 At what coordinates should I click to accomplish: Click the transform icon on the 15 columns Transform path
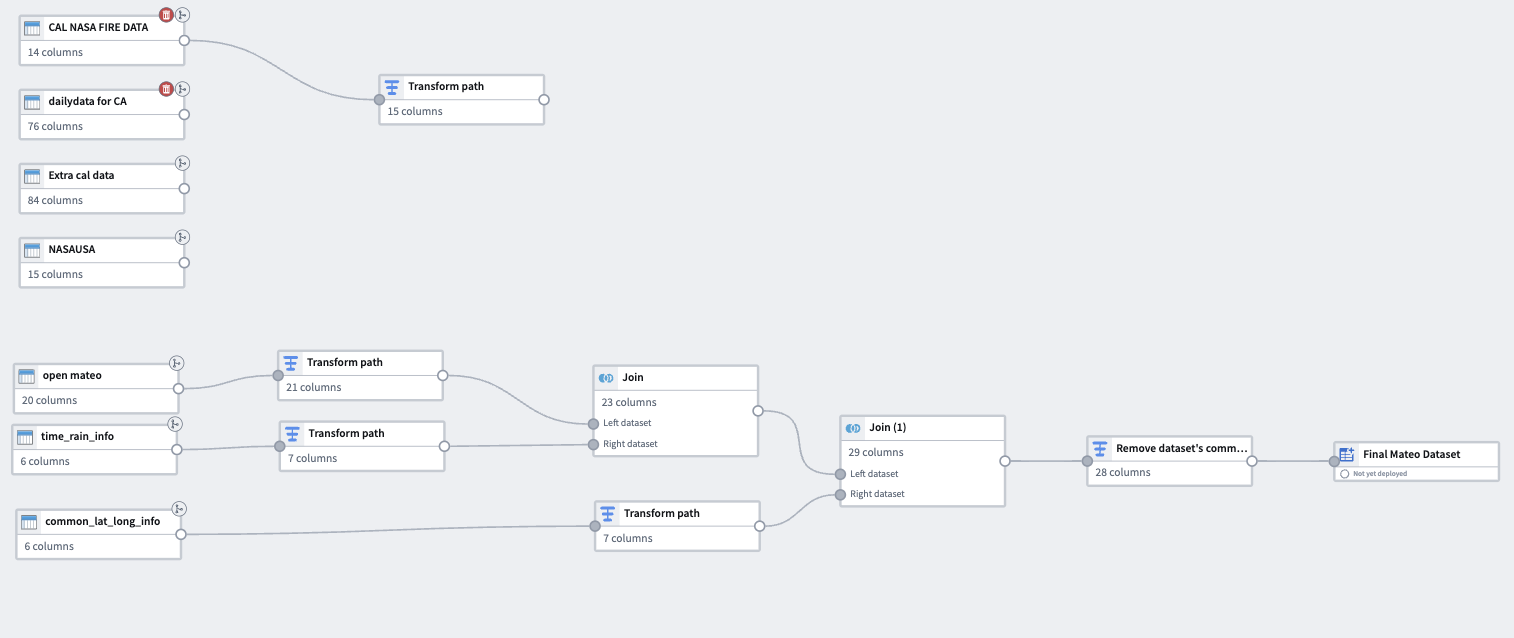click(392, 87)
